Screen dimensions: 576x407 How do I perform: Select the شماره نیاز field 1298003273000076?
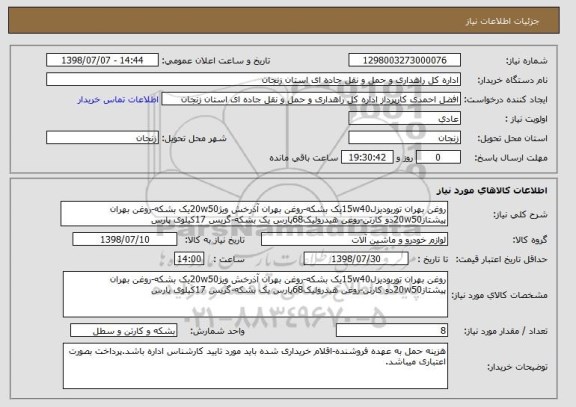(x=404, y=60)
